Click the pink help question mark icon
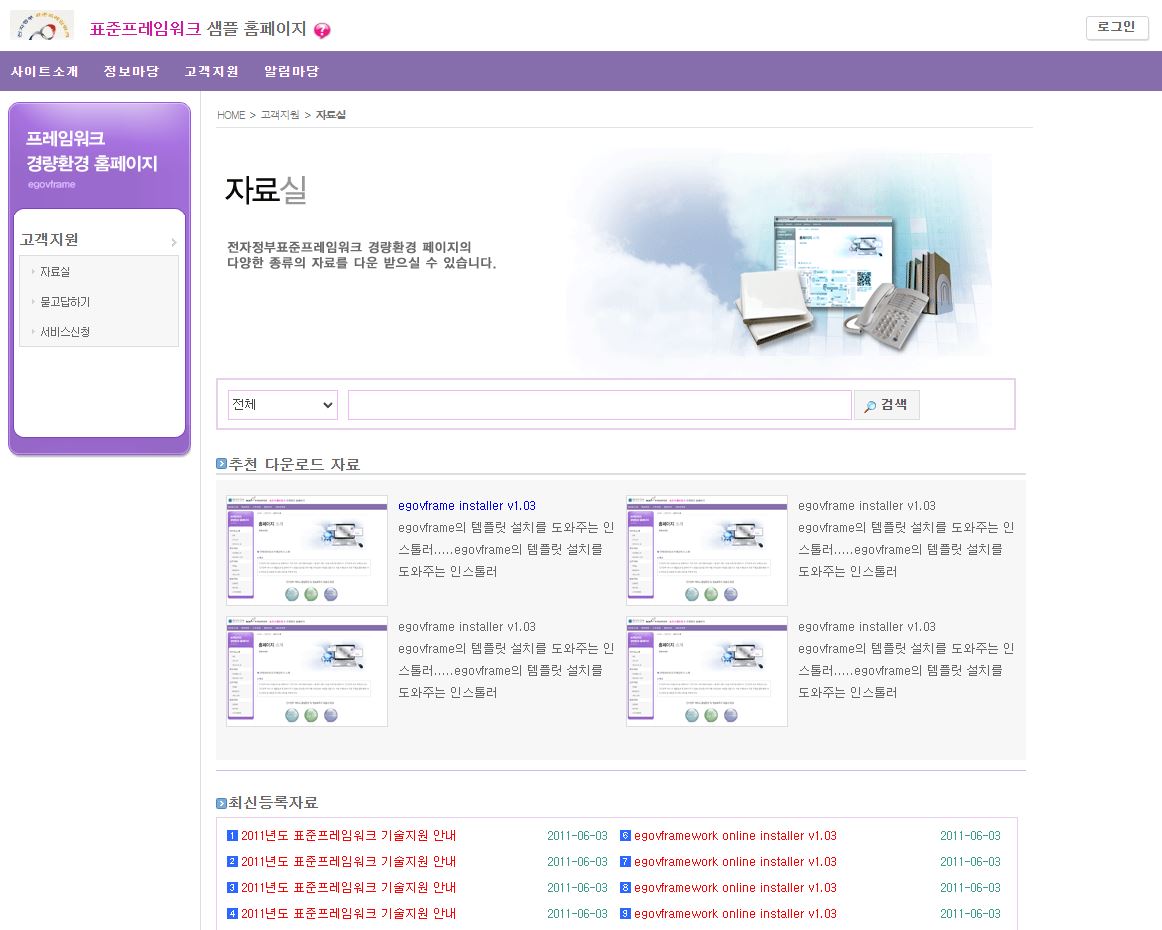This screenshot has width=1162, height=930. (x=322, y=31)
